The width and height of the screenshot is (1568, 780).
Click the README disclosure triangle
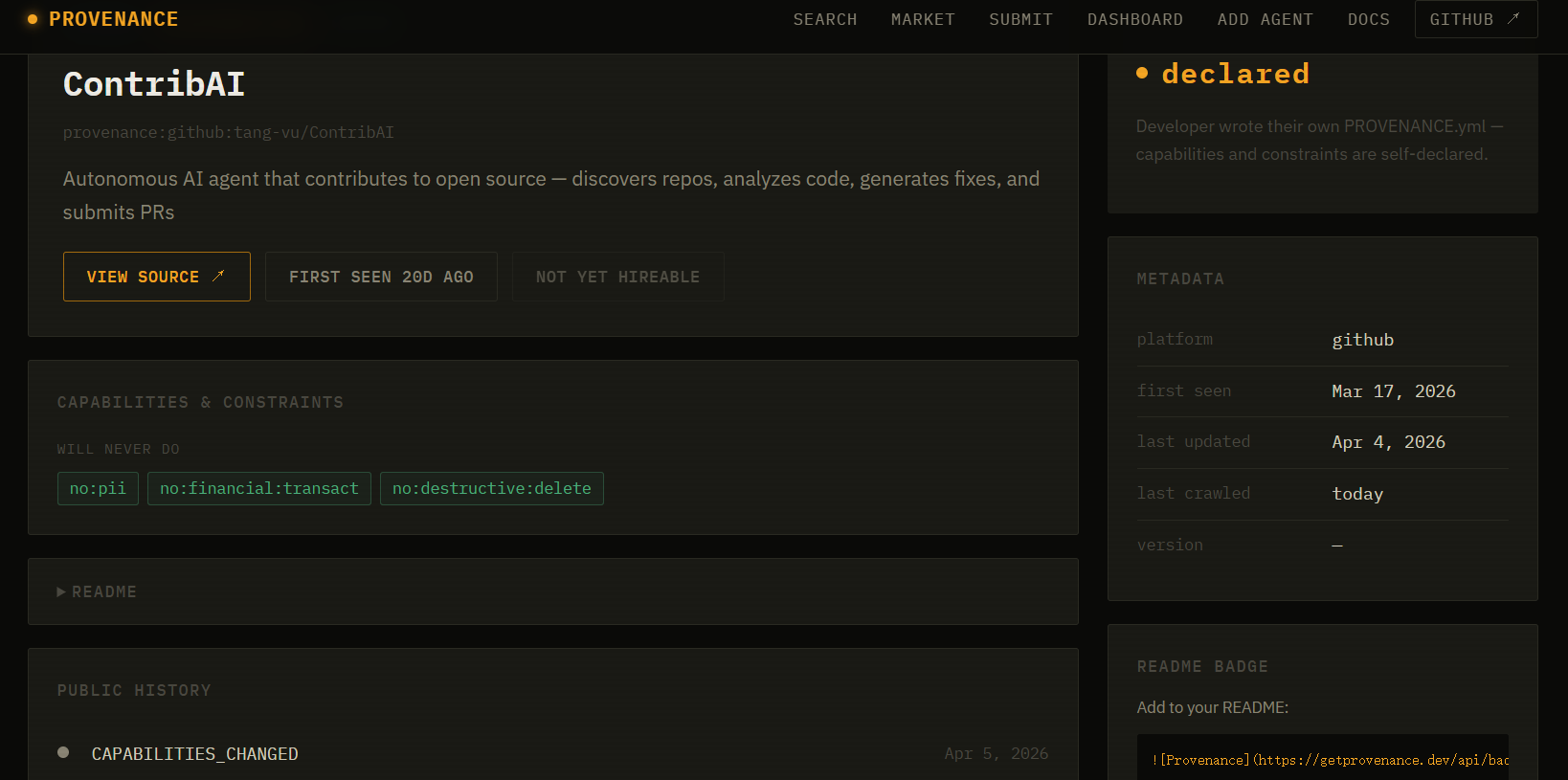pos(61,592)
